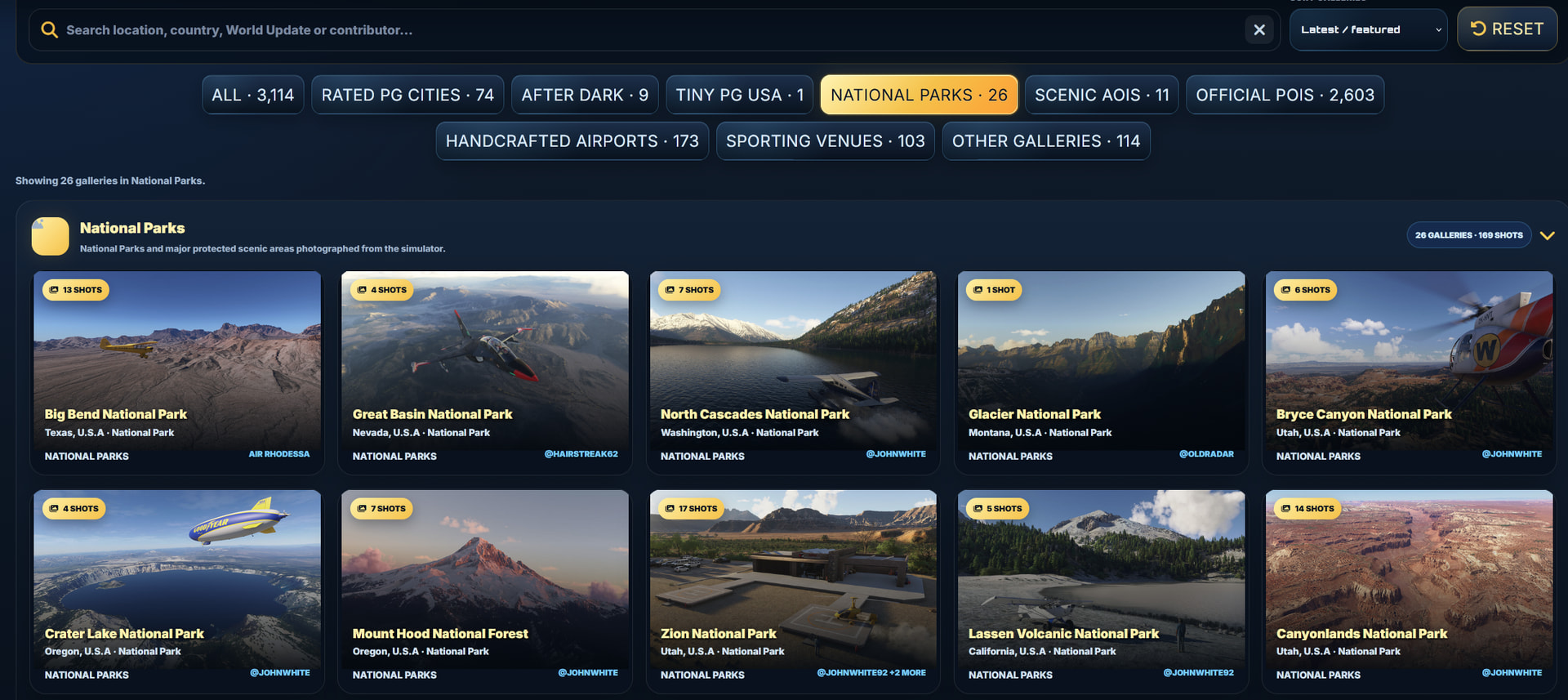
Task: Open the Latest / featured sort dropdown
Action: [1369, 30]
